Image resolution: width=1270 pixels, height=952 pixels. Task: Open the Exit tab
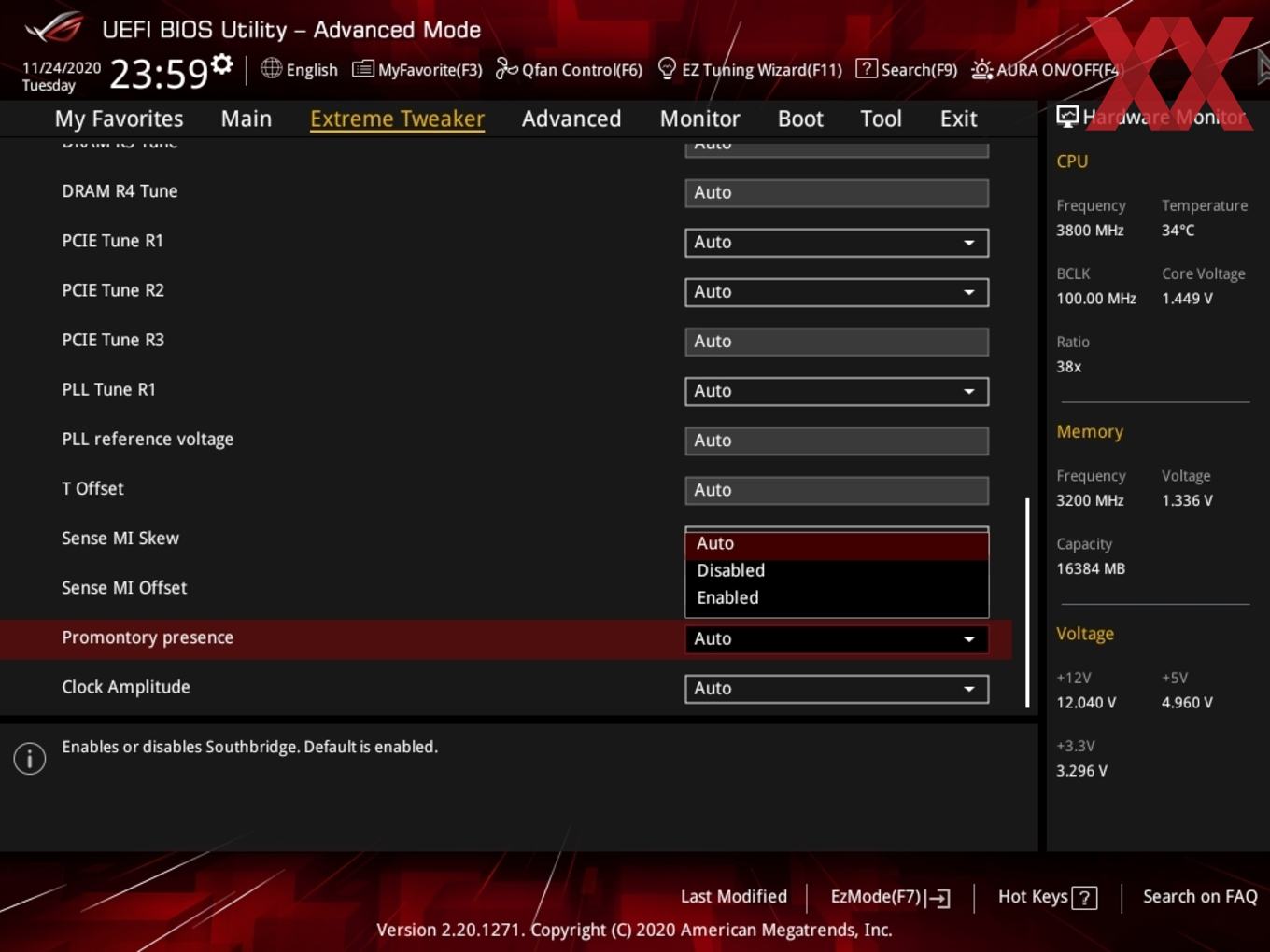pyautogui.click(x=958, y=119)
